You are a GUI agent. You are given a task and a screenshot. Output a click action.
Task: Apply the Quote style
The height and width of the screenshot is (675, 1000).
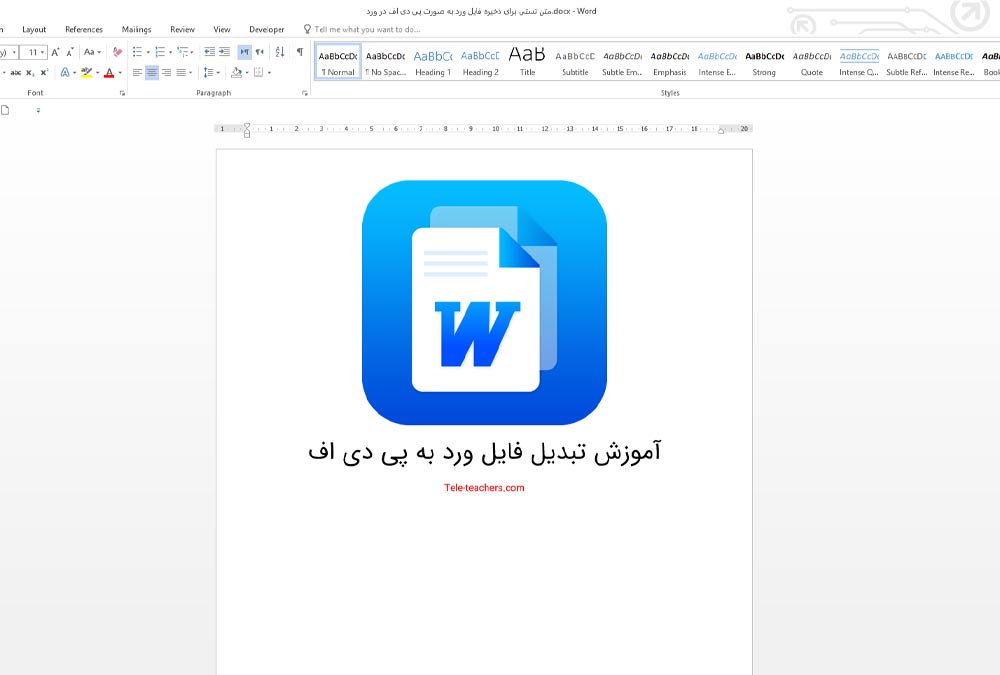(x=812, y=62)
